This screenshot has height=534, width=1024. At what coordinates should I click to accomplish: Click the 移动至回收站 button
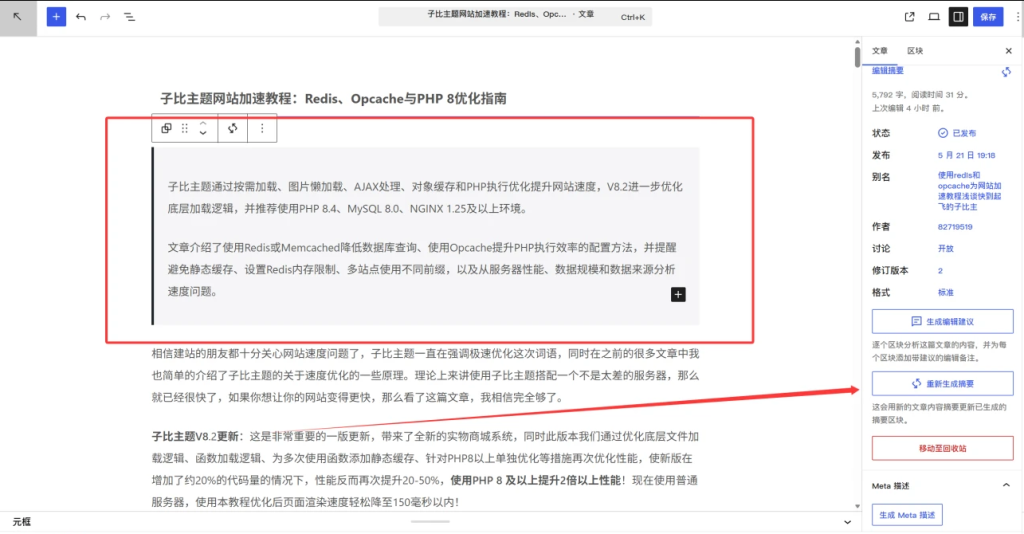(942, 448)
